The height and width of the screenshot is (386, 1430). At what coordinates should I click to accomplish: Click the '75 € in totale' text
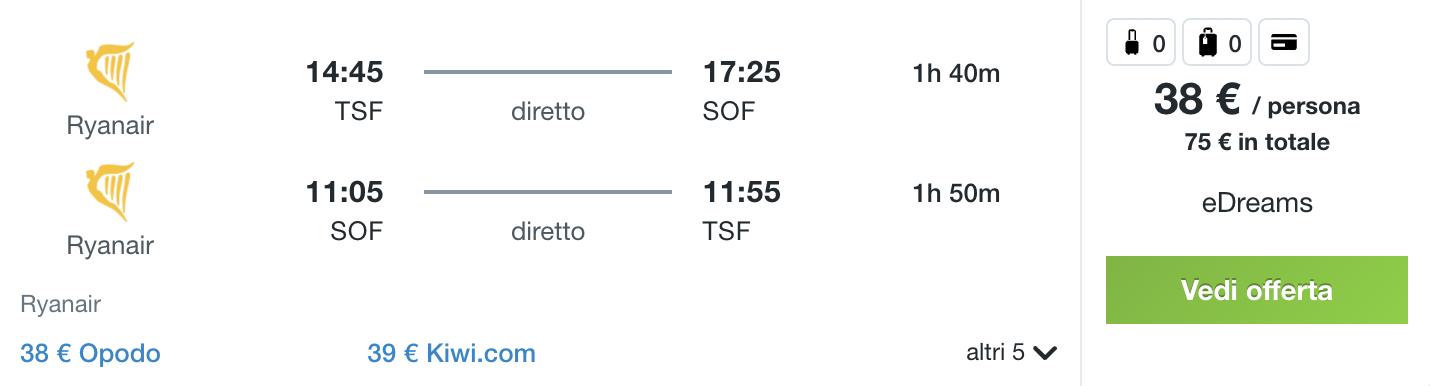pyautogui.click(x=1257, y=142)
